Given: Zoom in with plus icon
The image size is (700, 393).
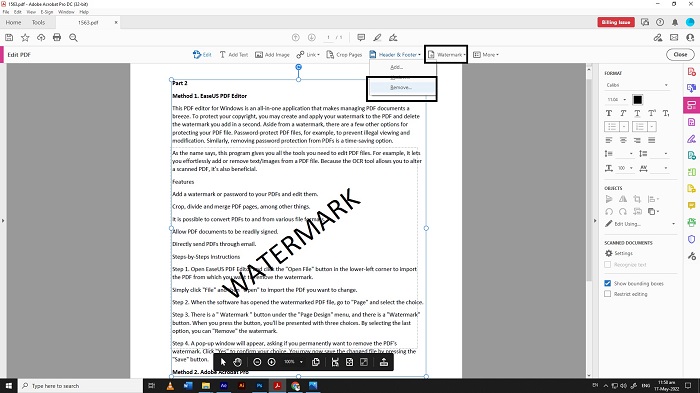Looking at the screenshot, I should pyautogui.click(x=271, y=362).
